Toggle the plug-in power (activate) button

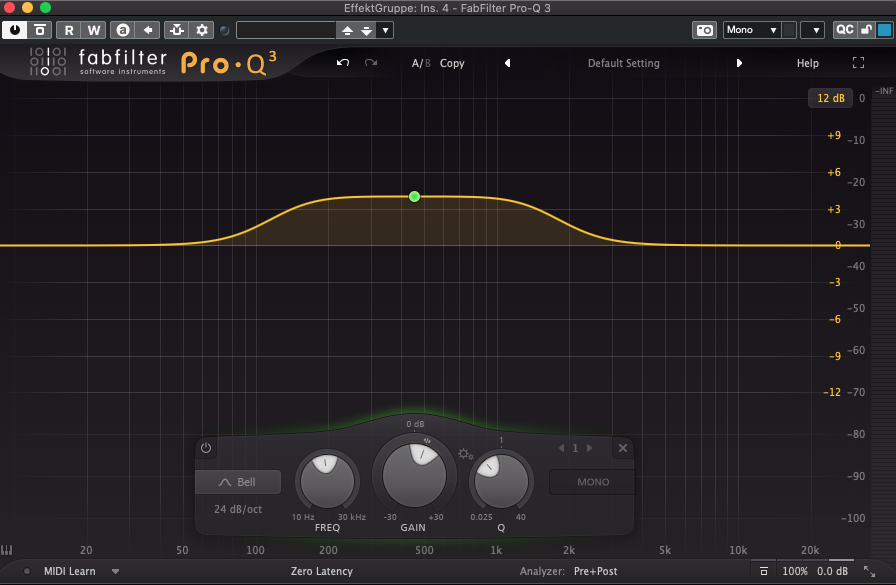14,30
